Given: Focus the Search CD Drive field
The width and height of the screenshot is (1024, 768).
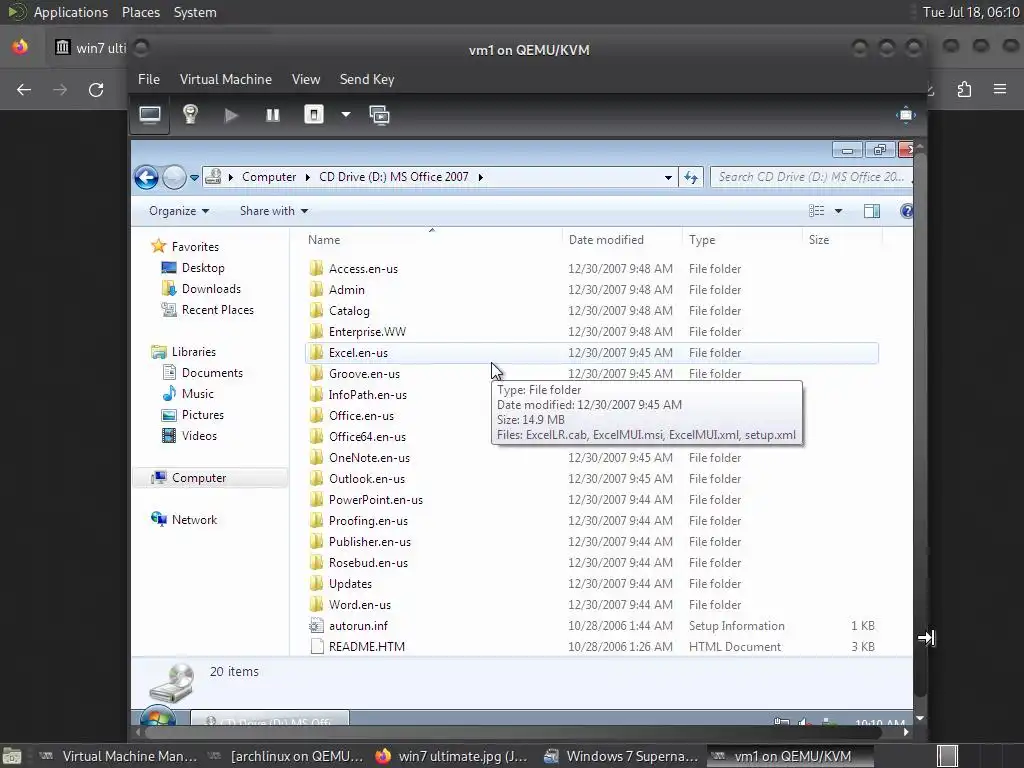Looking at the screenshot, I should (x=811, y=177).
